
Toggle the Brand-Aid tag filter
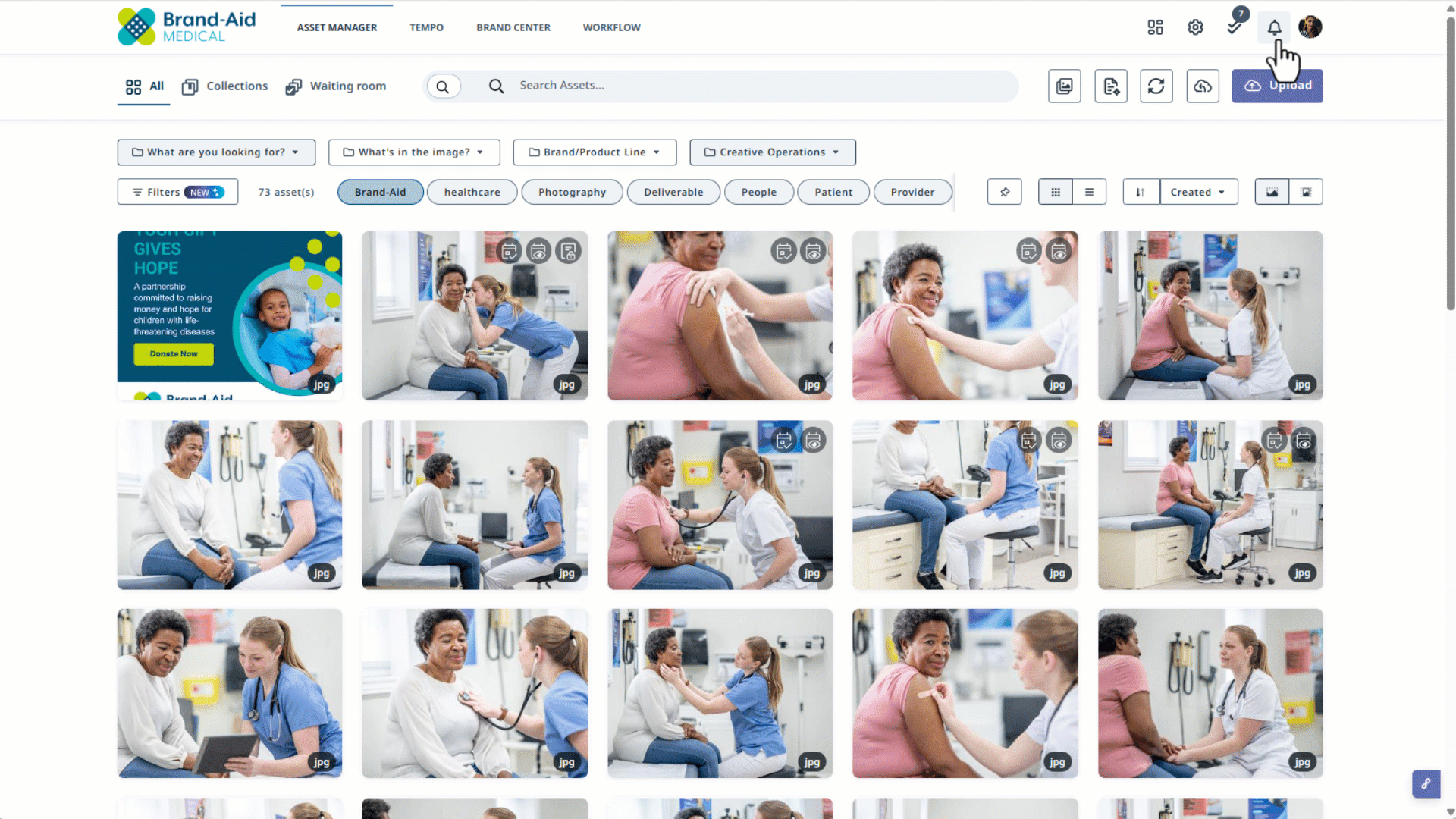(380, 192)
